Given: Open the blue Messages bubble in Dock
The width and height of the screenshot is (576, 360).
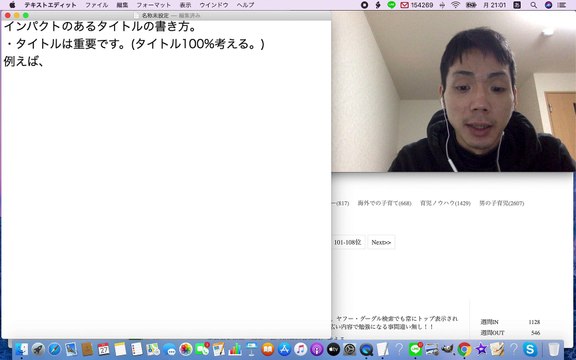Looking at the screenshot, I should click(x=169, y=349).
